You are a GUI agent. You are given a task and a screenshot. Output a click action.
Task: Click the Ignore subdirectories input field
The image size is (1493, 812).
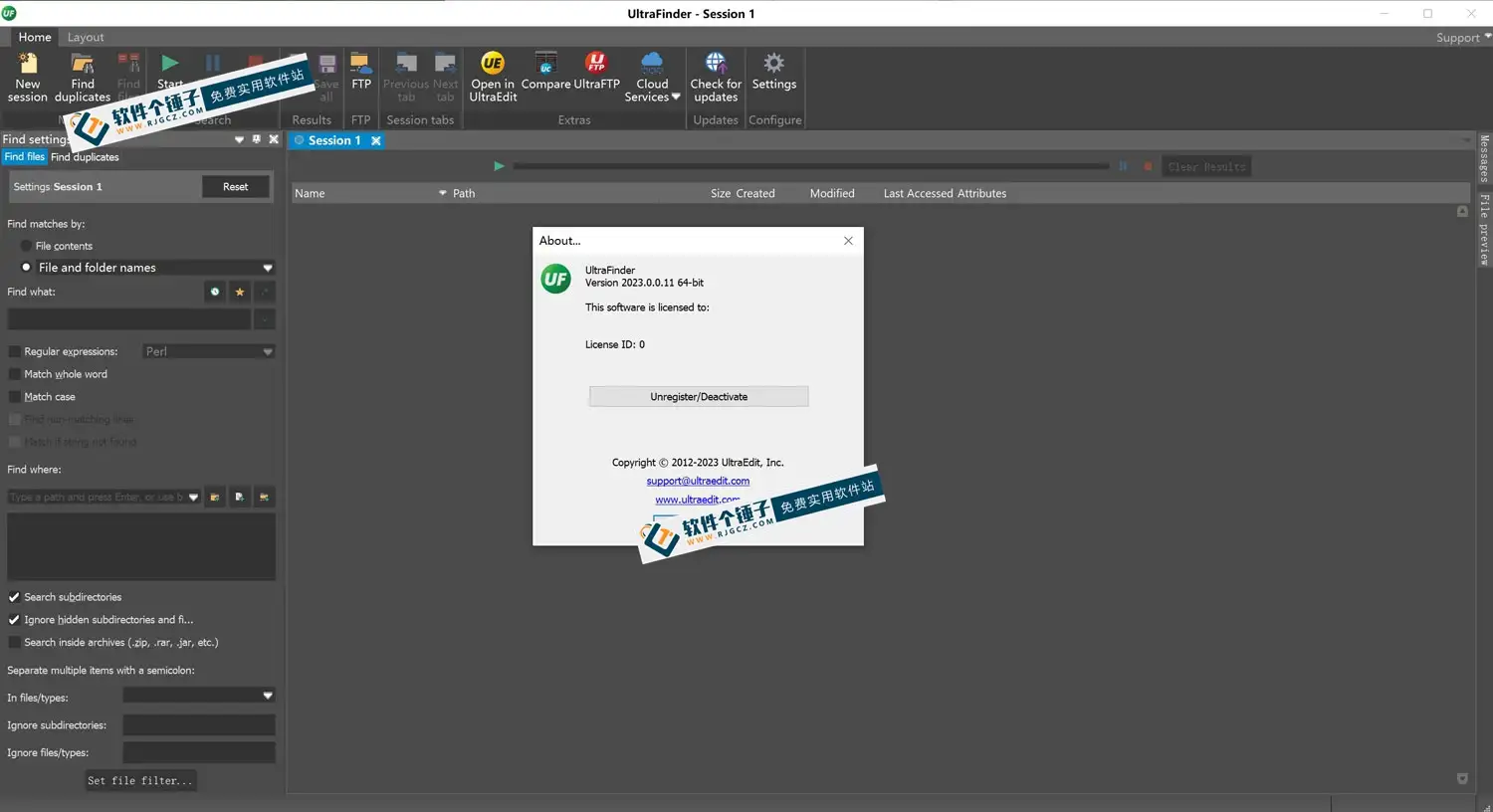[199, 725]
